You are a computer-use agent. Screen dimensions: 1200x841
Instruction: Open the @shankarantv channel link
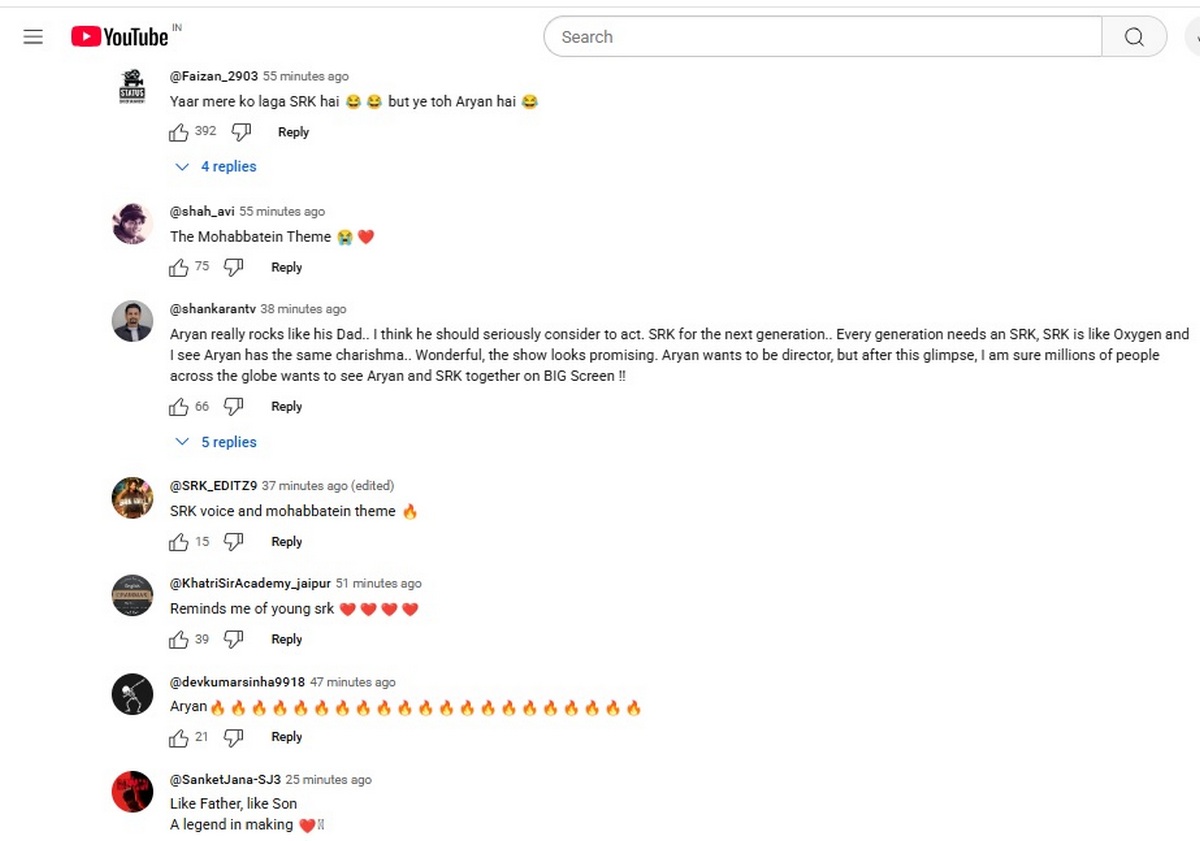tap(213, 309)
